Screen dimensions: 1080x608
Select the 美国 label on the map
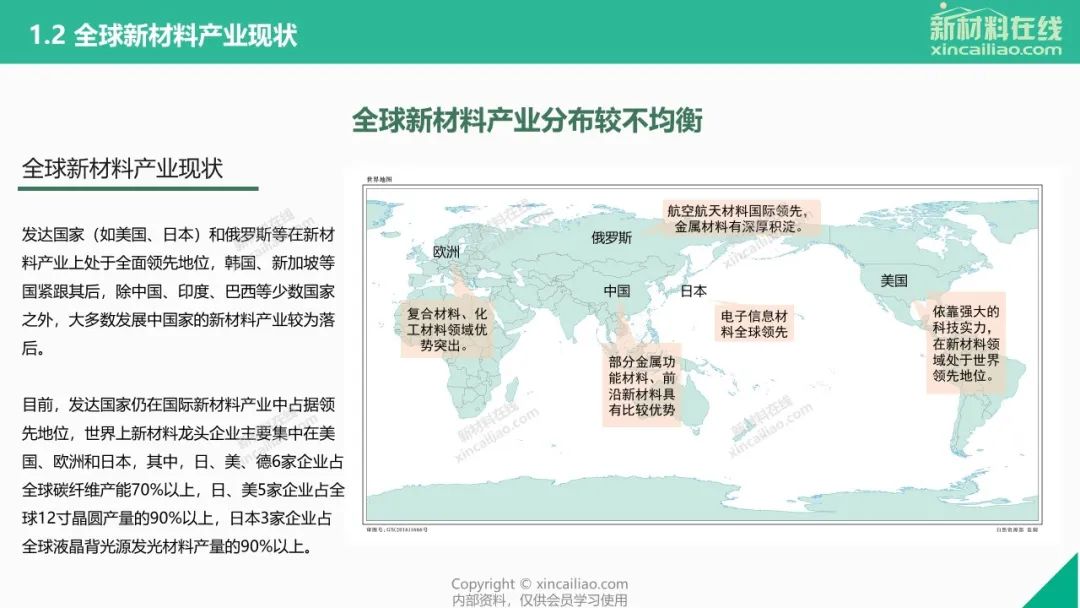(893, 281)
